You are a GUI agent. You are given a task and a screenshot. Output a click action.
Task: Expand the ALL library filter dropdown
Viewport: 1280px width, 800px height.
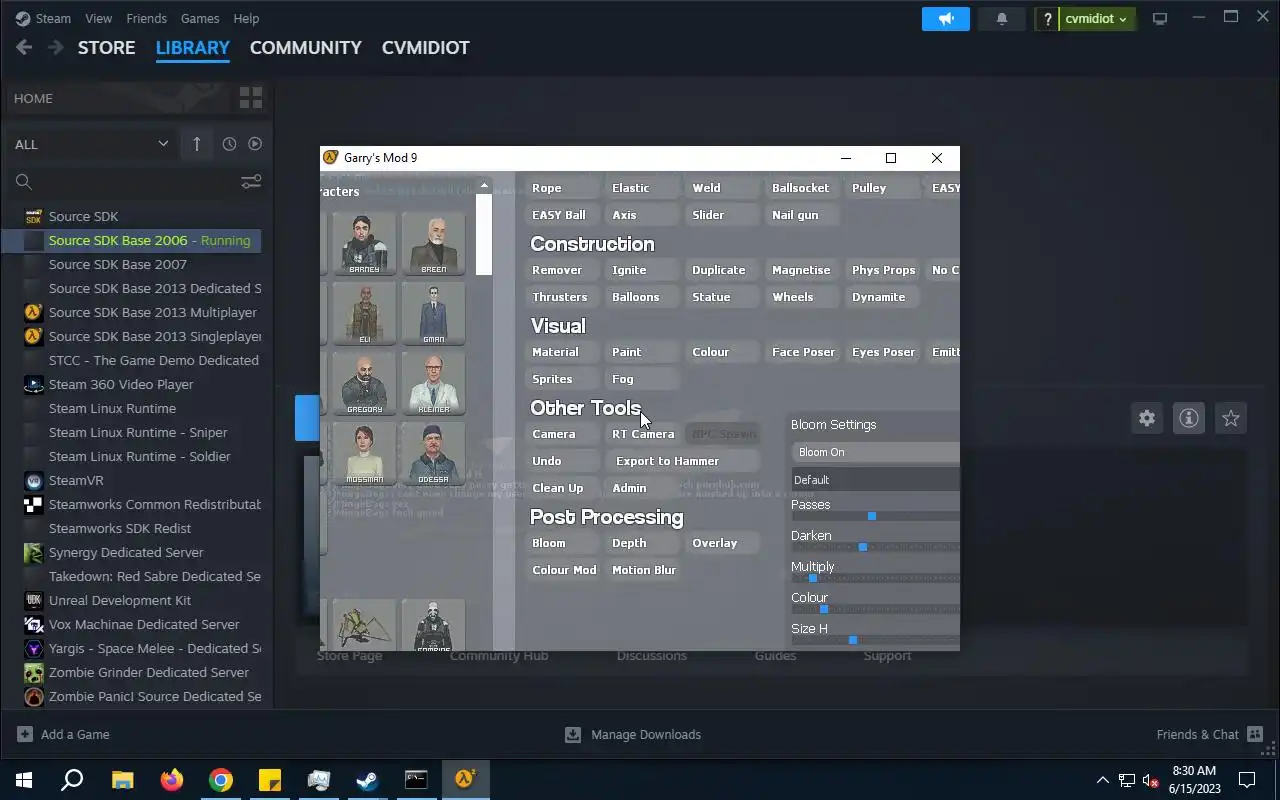coord(91,144)
